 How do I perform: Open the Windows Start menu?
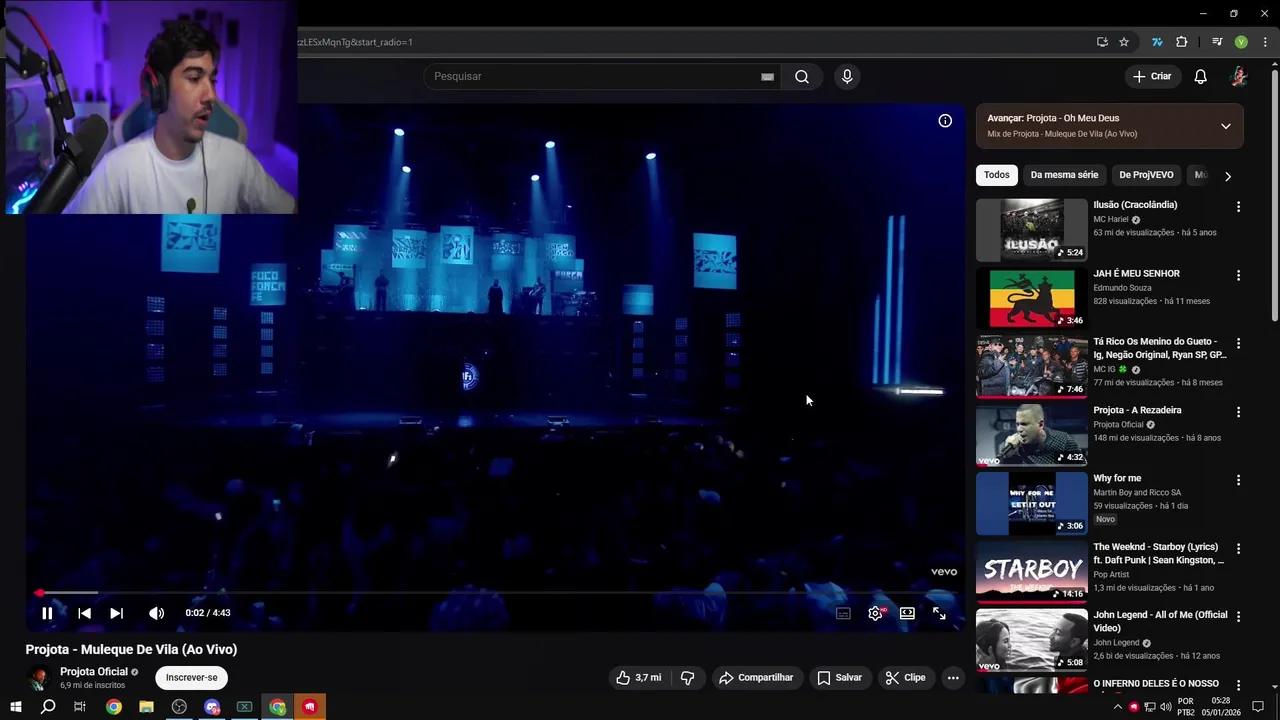15,707
